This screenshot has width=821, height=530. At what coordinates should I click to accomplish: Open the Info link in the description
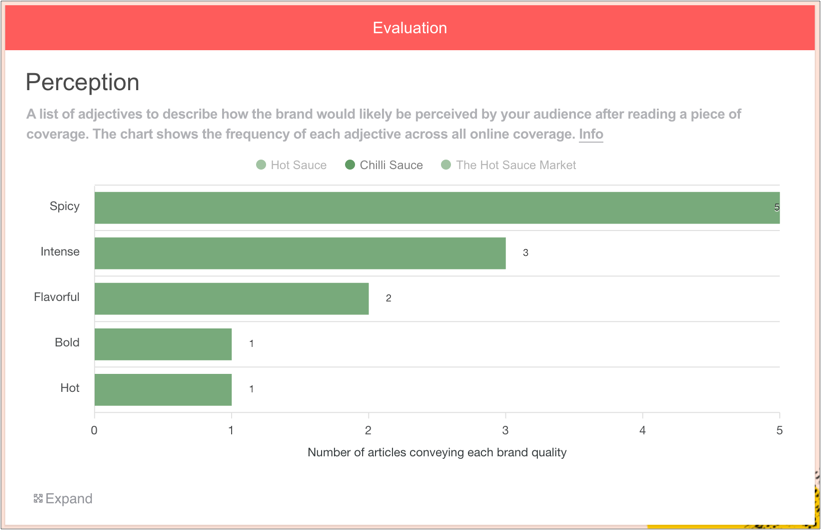pyautogui.click(x=591, y=134)
